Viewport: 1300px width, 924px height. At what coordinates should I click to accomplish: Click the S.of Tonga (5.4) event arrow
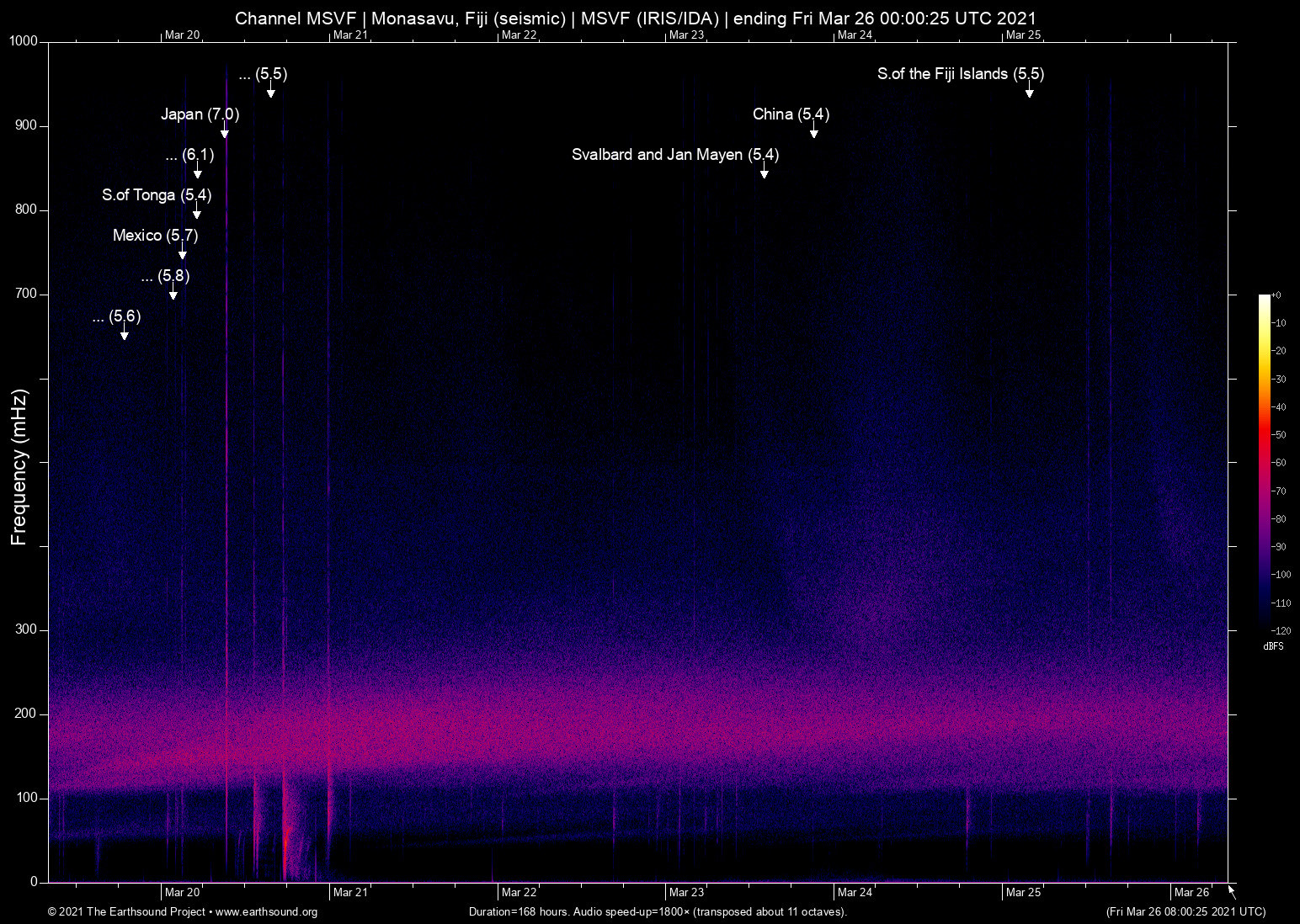[x=157, y=194]
